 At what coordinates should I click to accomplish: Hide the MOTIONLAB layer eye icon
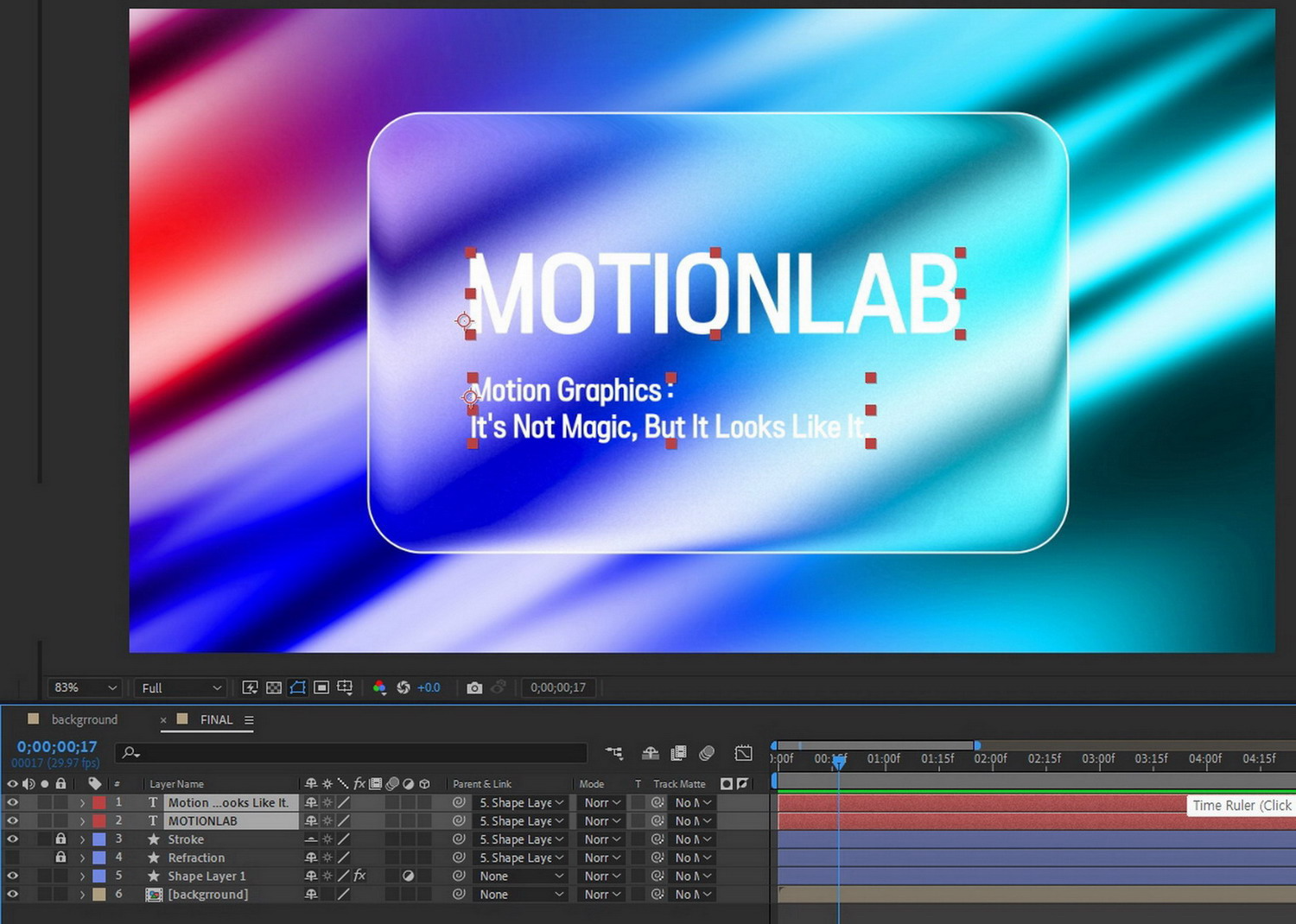12,821
